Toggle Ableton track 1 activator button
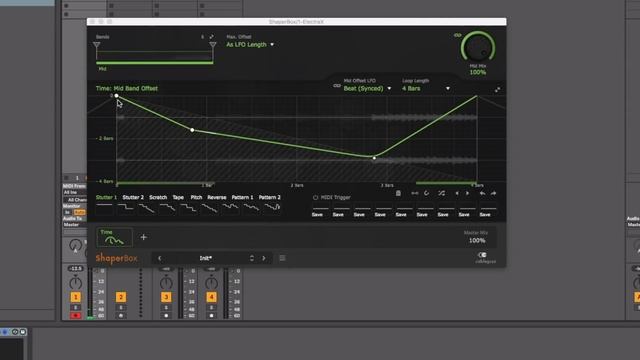 [x=76, y=297]
